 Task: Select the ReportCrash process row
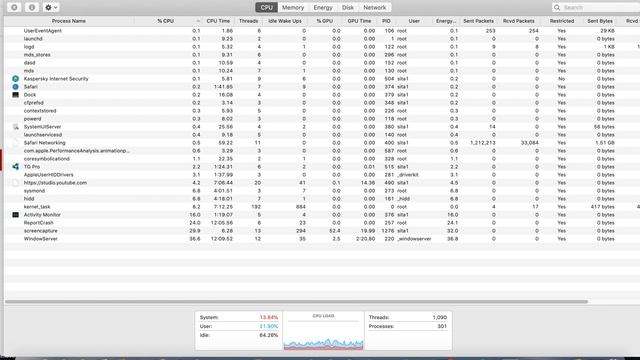click(x=322, y=223)
